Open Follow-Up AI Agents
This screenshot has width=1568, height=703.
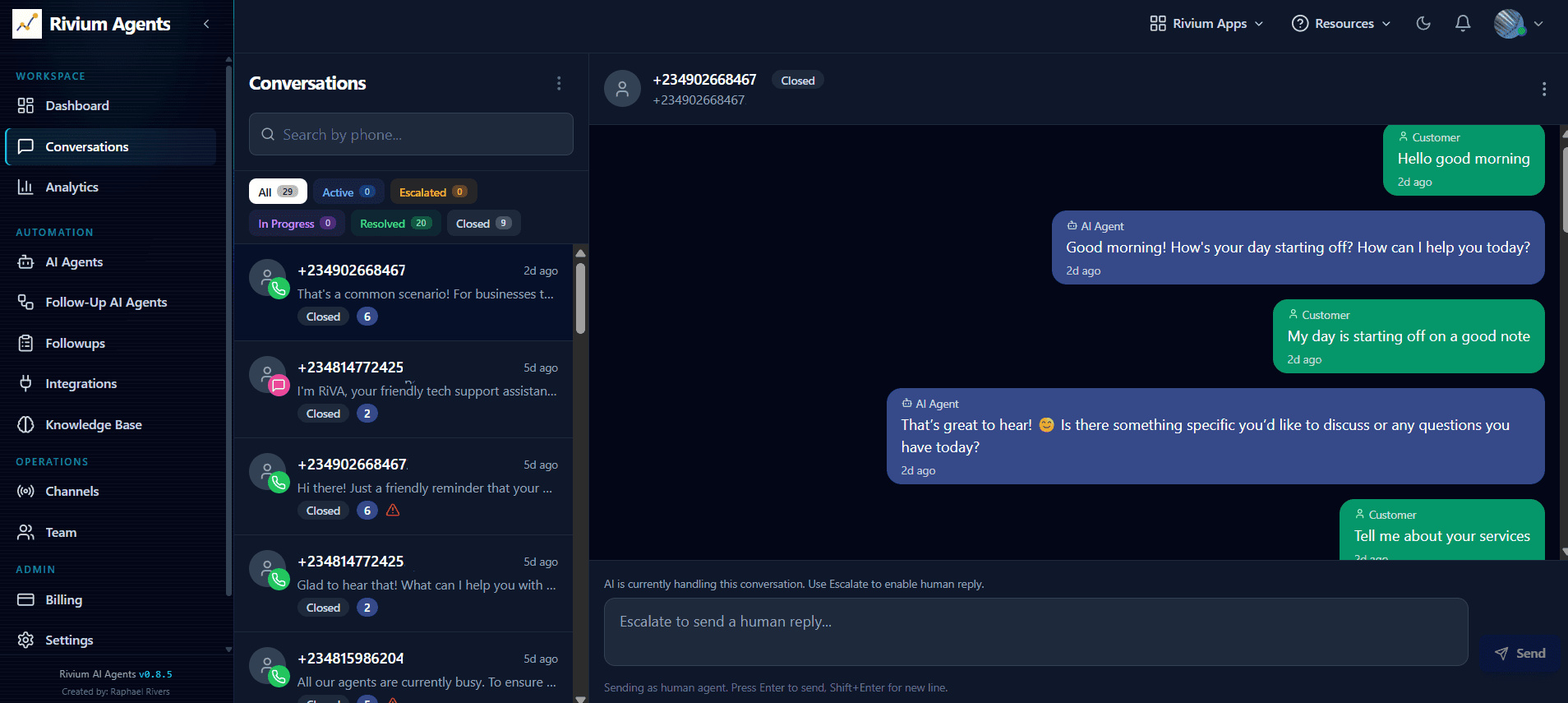[110, 302]
